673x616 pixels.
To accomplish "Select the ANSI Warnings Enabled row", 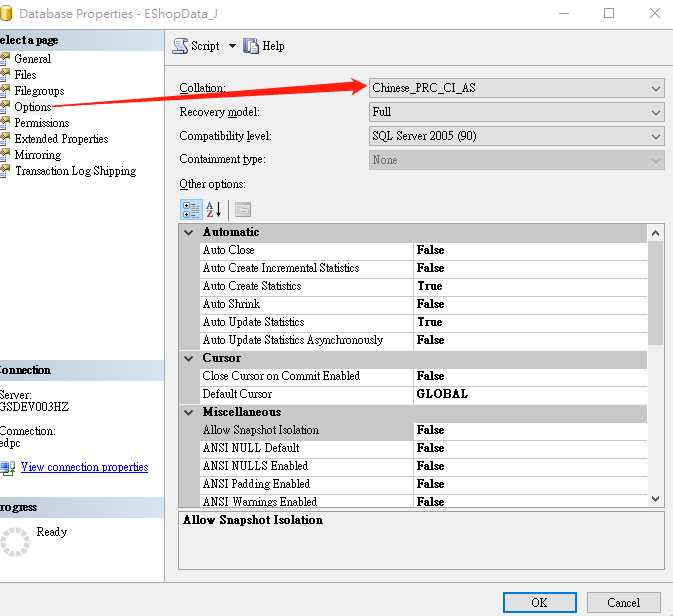I will click(x=424, y=501).
